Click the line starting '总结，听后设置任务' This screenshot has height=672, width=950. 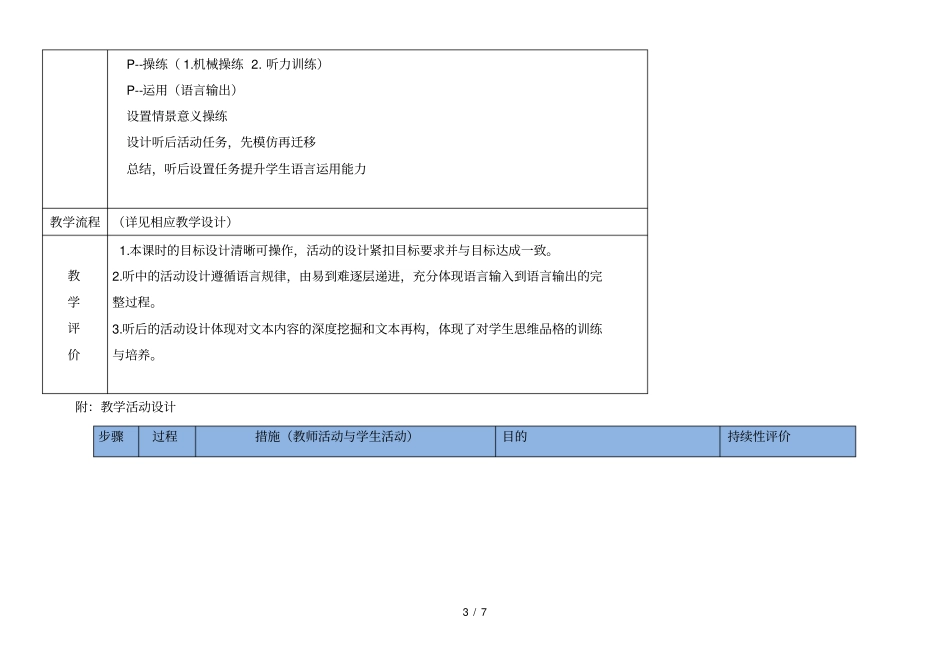point(246,169)
